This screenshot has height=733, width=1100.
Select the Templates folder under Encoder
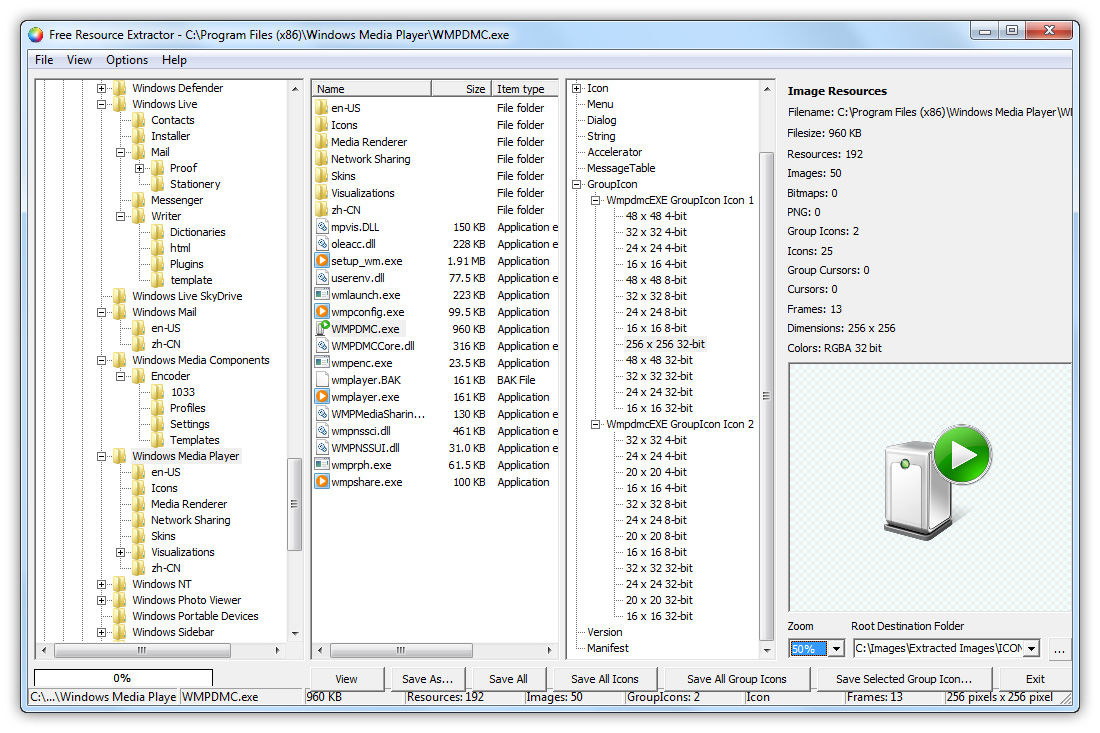point(194,441)
